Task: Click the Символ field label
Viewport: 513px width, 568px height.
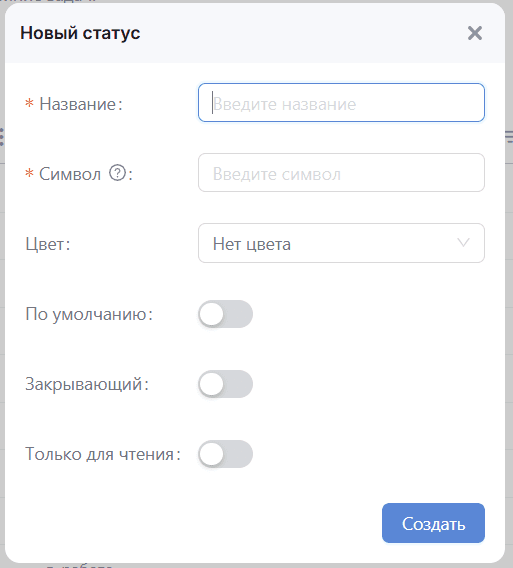Action: pyautogui.click(x=70, y=174)
